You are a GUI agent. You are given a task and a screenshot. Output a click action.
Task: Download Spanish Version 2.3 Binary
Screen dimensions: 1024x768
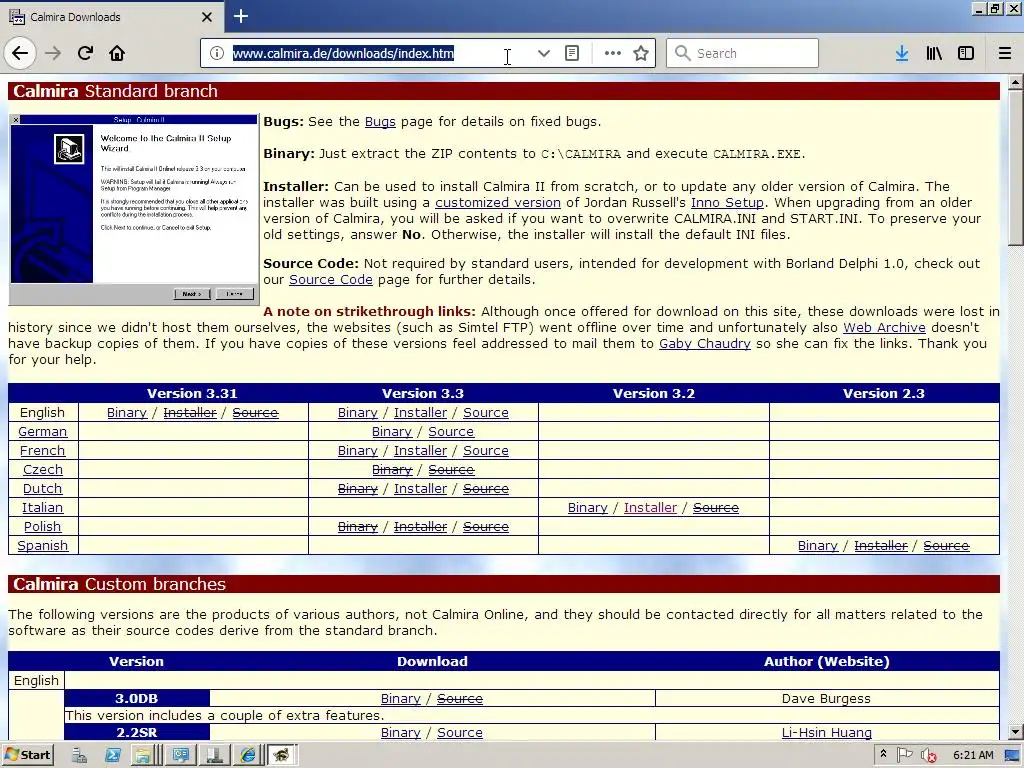[818, 545]
